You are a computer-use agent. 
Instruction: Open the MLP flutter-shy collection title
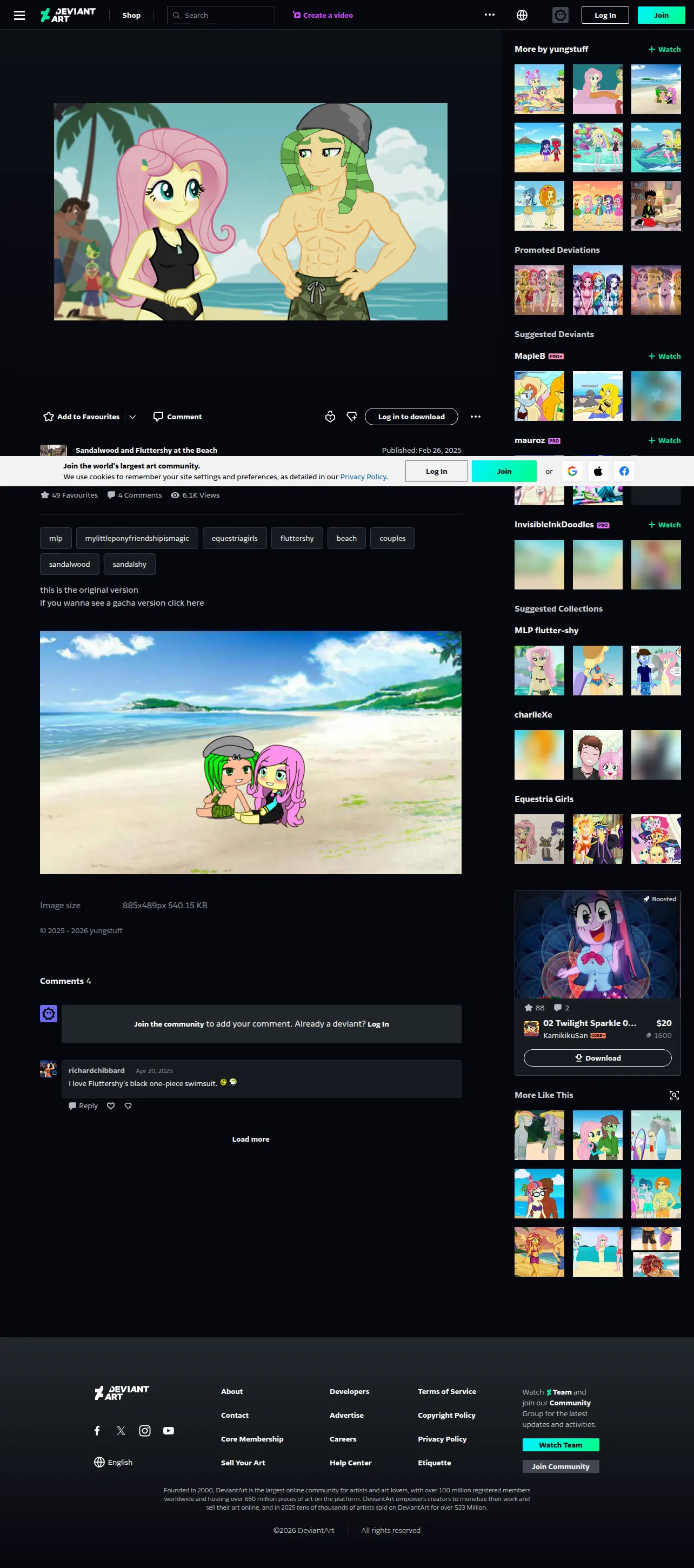point(546,631)
